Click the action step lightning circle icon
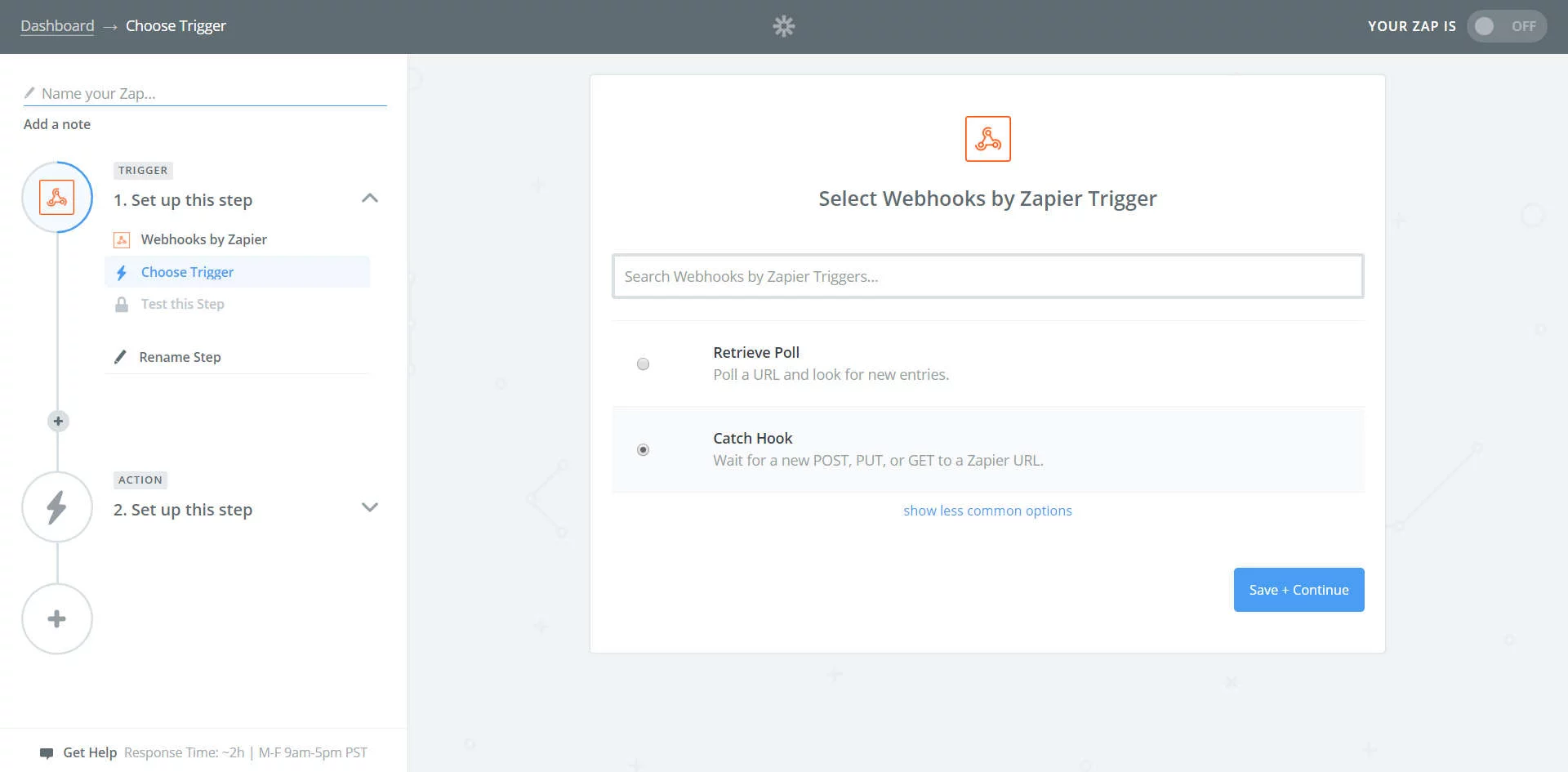Viewport: 1568px width, 772px height. click(x=57, y=507)
